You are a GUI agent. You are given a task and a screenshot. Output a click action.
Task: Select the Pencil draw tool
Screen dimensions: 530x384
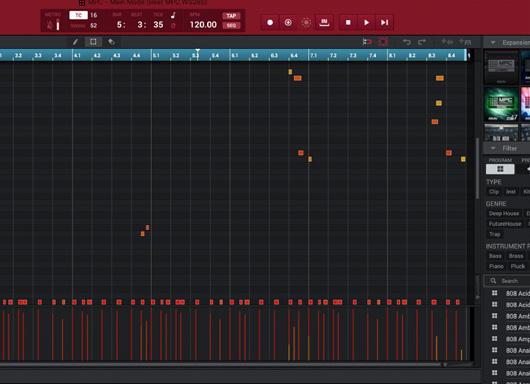75,42
